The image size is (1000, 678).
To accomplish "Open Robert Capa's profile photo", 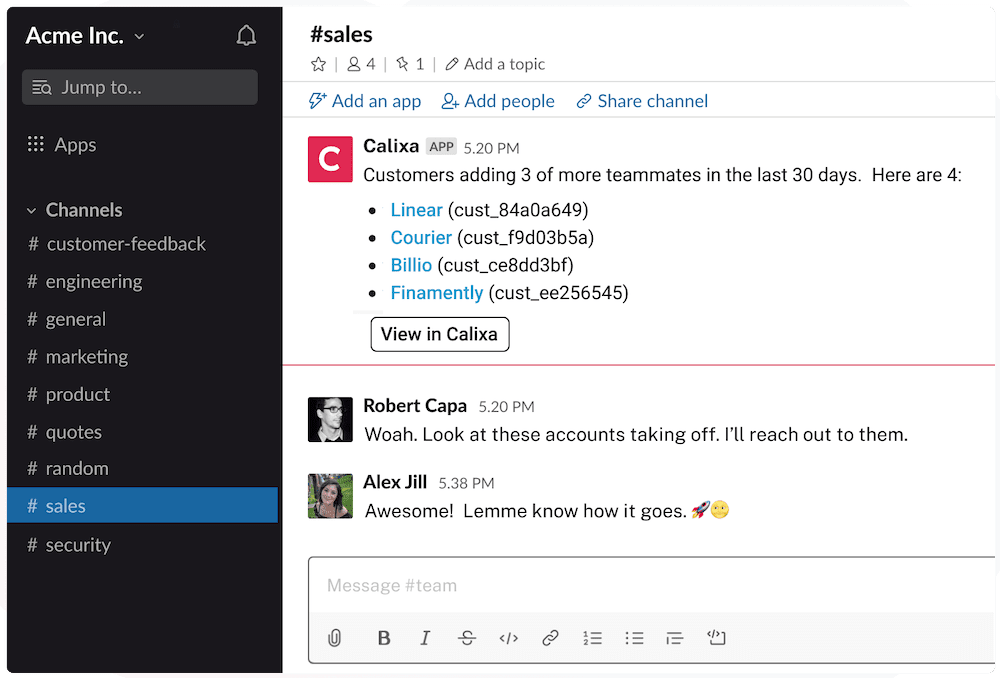I will [x=330, y=420].
